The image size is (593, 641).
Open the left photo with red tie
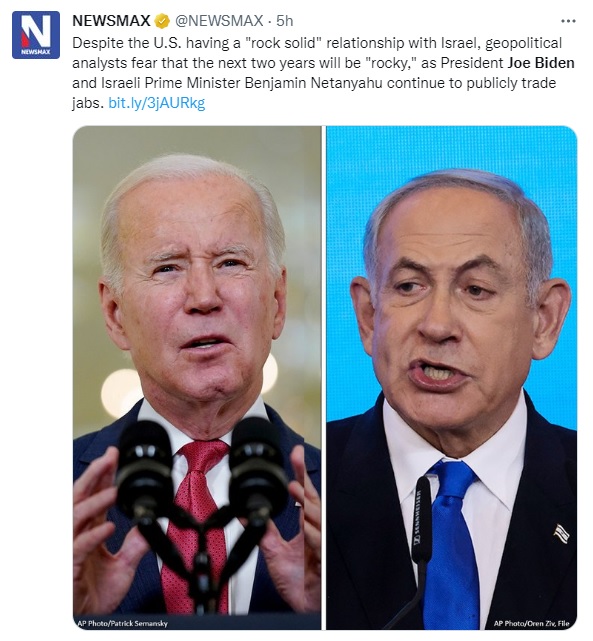coord(197,378)
